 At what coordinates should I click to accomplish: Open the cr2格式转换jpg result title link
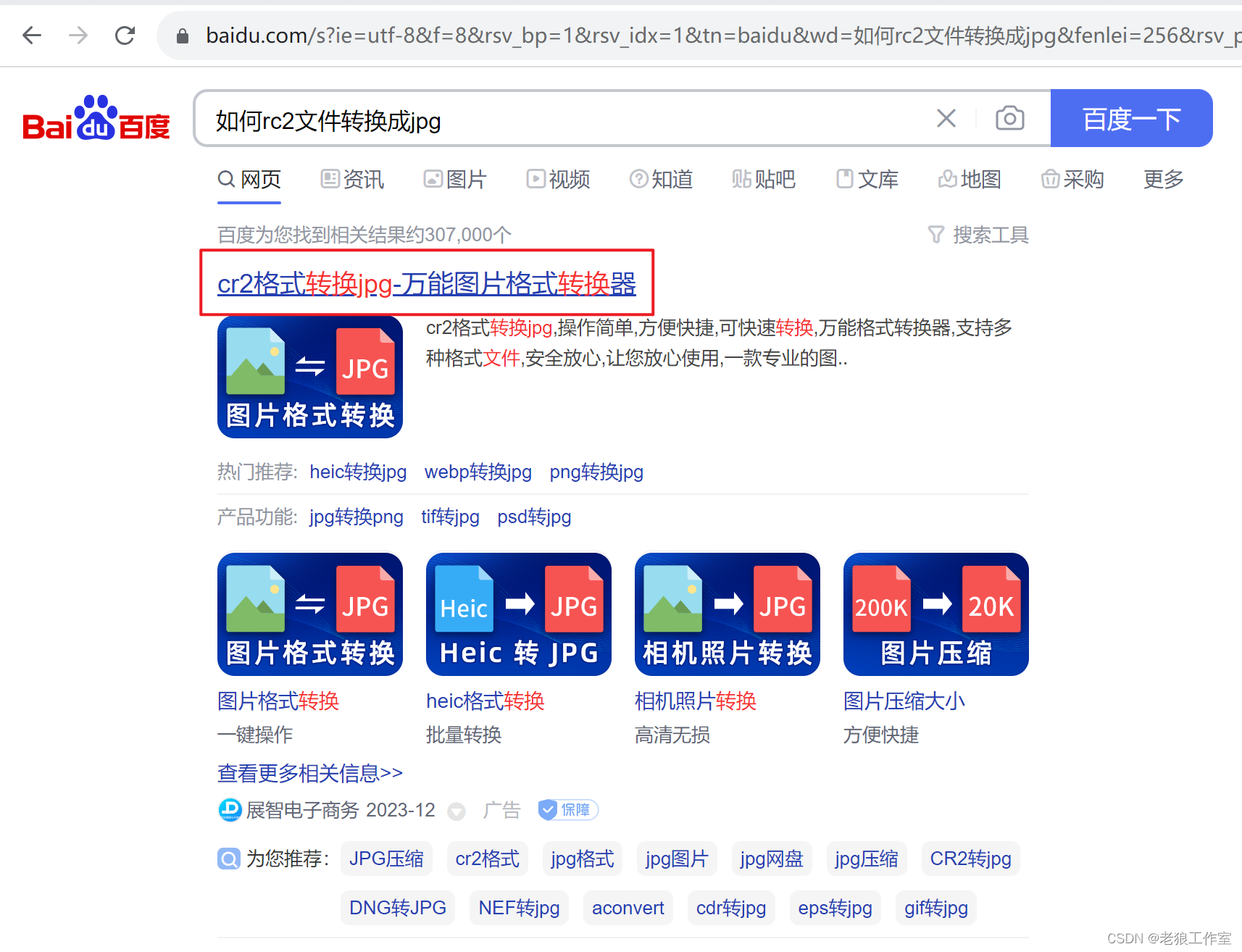click(427, 283)
